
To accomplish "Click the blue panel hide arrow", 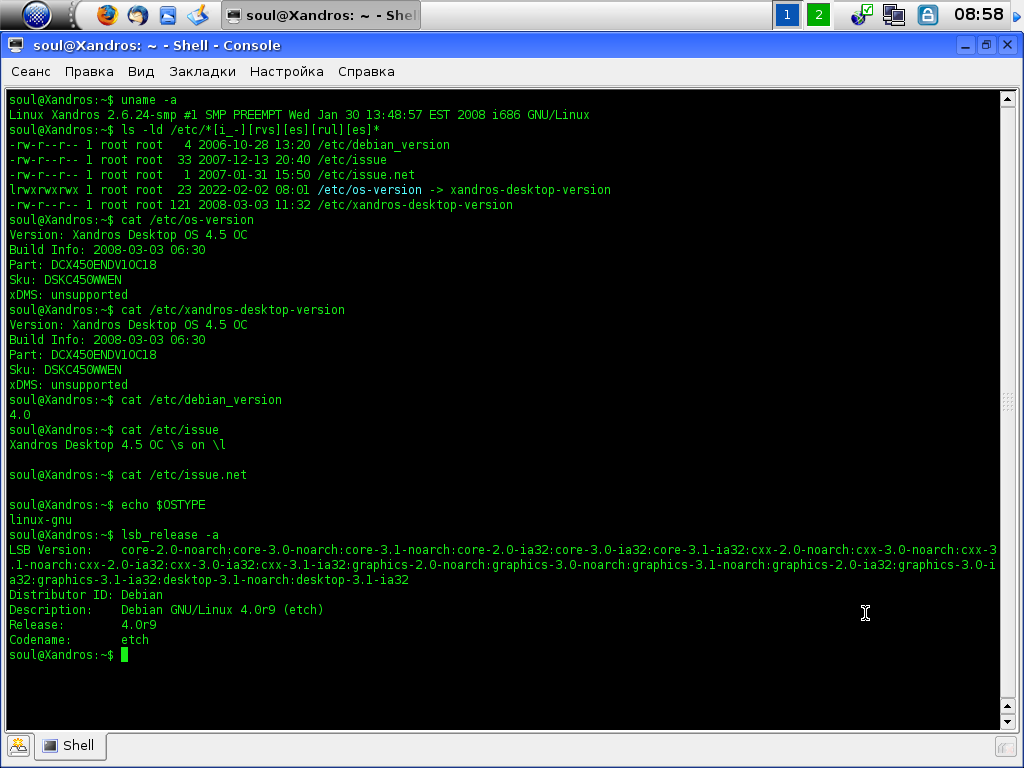I will pos(1017,15).
